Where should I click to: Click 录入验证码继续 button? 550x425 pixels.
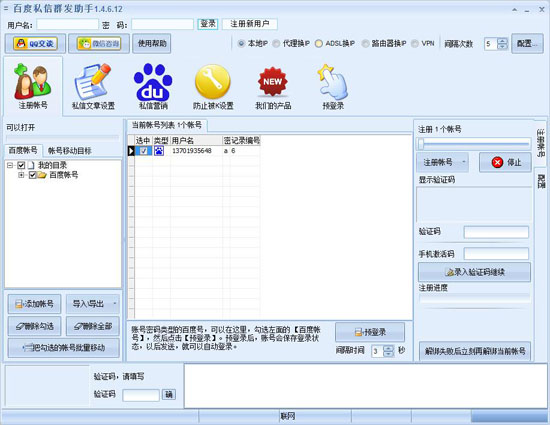pyautogui.click(x=474, y=272)
